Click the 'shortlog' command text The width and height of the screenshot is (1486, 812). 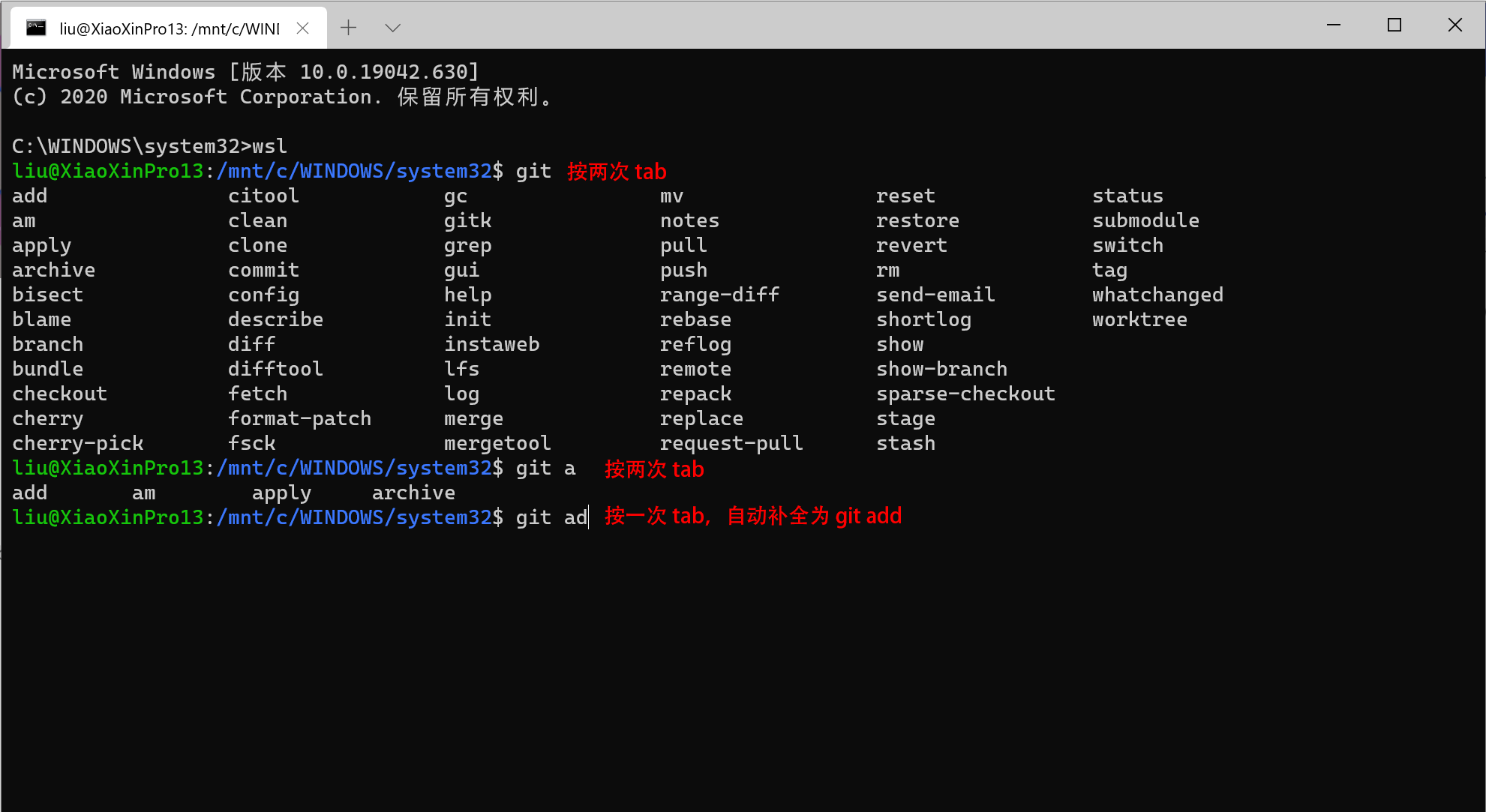click(924, 319)
